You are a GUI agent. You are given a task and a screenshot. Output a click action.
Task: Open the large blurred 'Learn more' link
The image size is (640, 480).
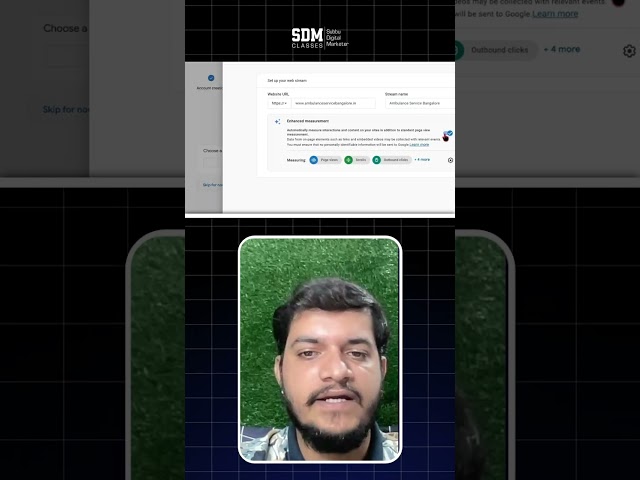pyautogui.click(x=555, y=14)
